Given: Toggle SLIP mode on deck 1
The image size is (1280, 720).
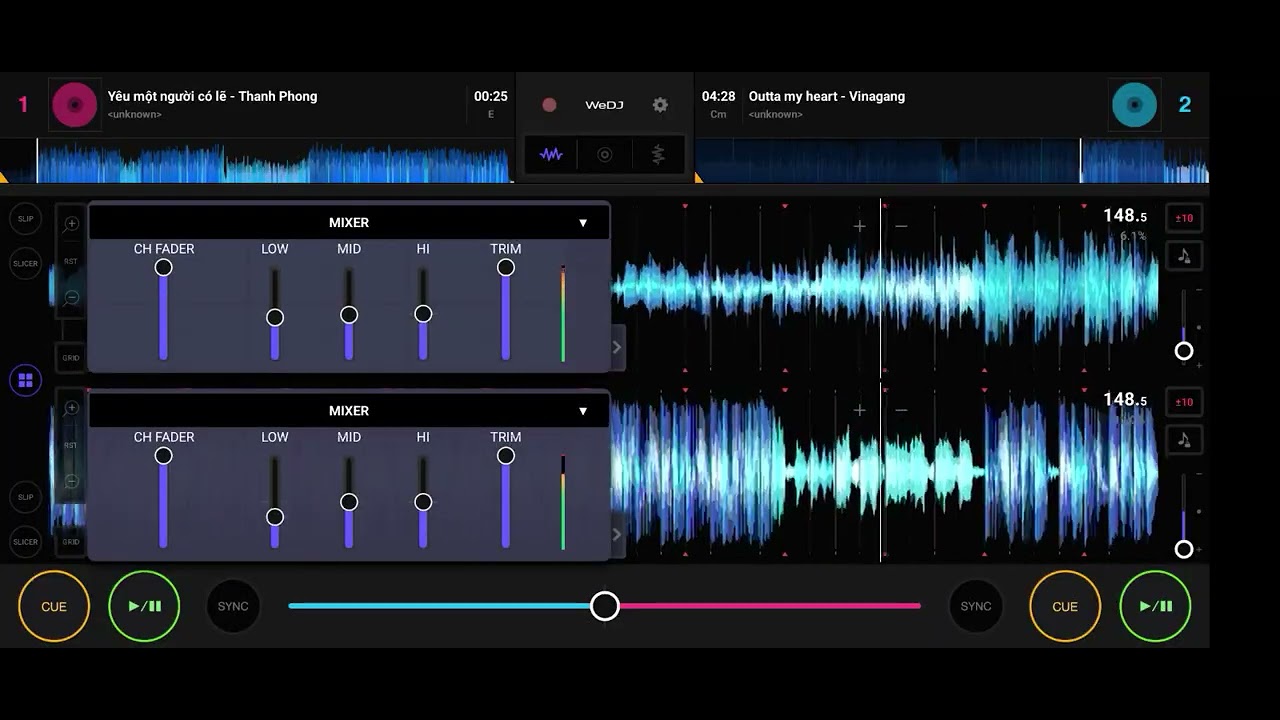Looking at the screenshot, I should tap(26, 219).
